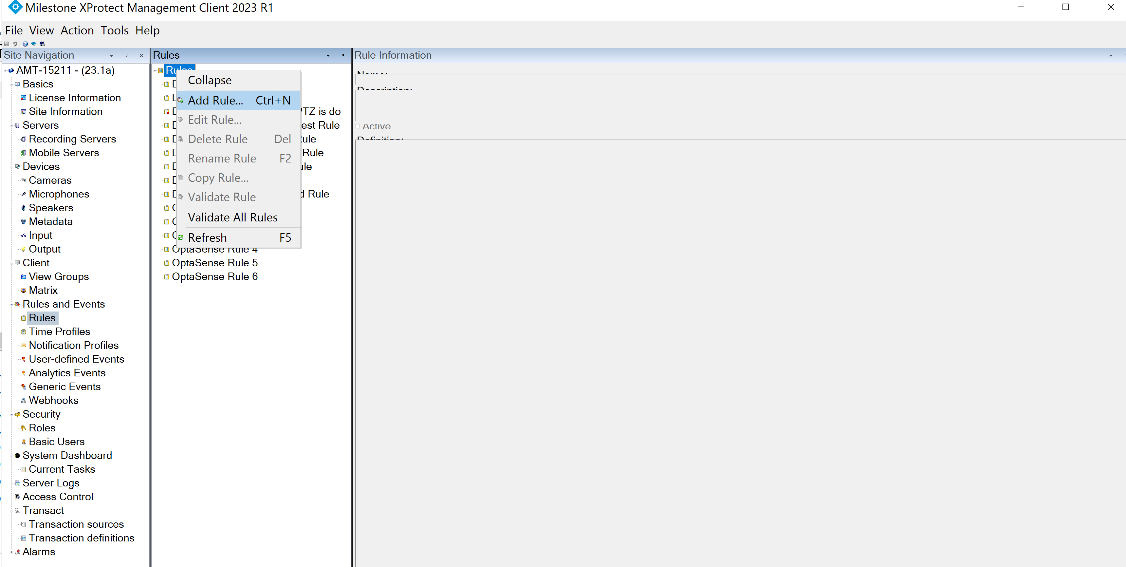
Task: Click the Metadata icon
Action: 23,222
